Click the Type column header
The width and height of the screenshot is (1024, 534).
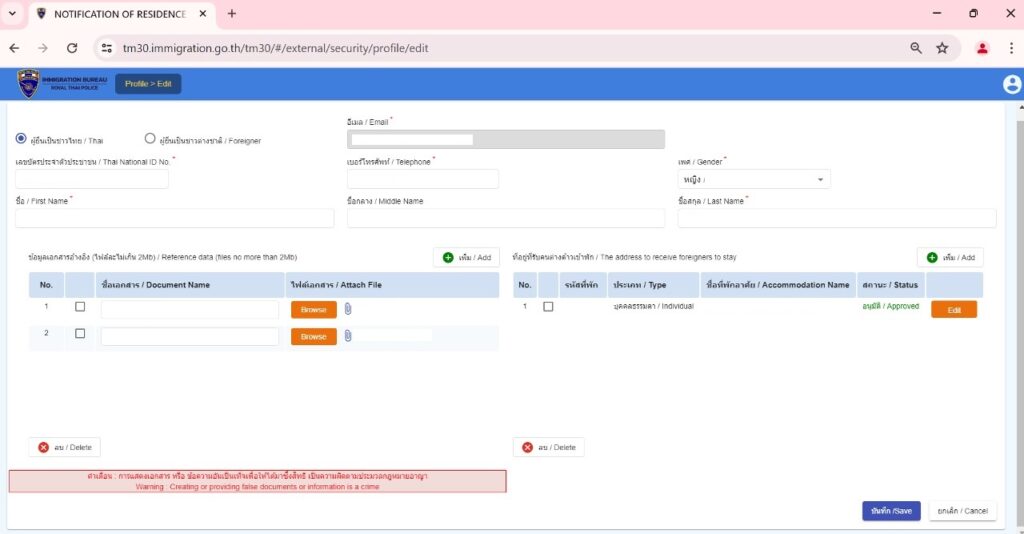[x=654, y=285]
